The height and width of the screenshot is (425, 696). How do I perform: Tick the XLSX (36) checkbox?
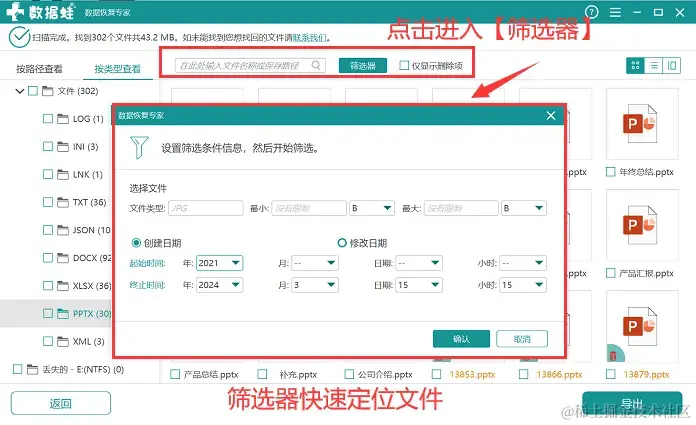pyautogui.click(x=48, y=286)
